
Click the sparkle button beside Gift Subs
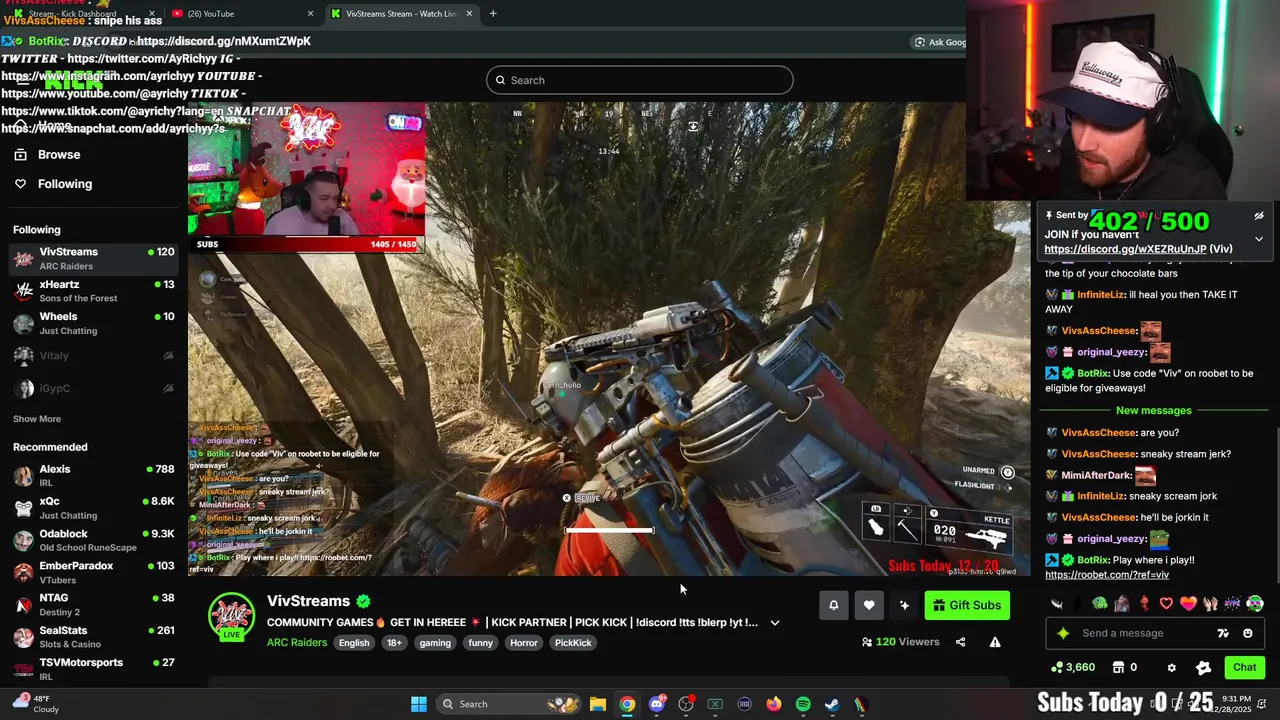(x=904, y=605)
